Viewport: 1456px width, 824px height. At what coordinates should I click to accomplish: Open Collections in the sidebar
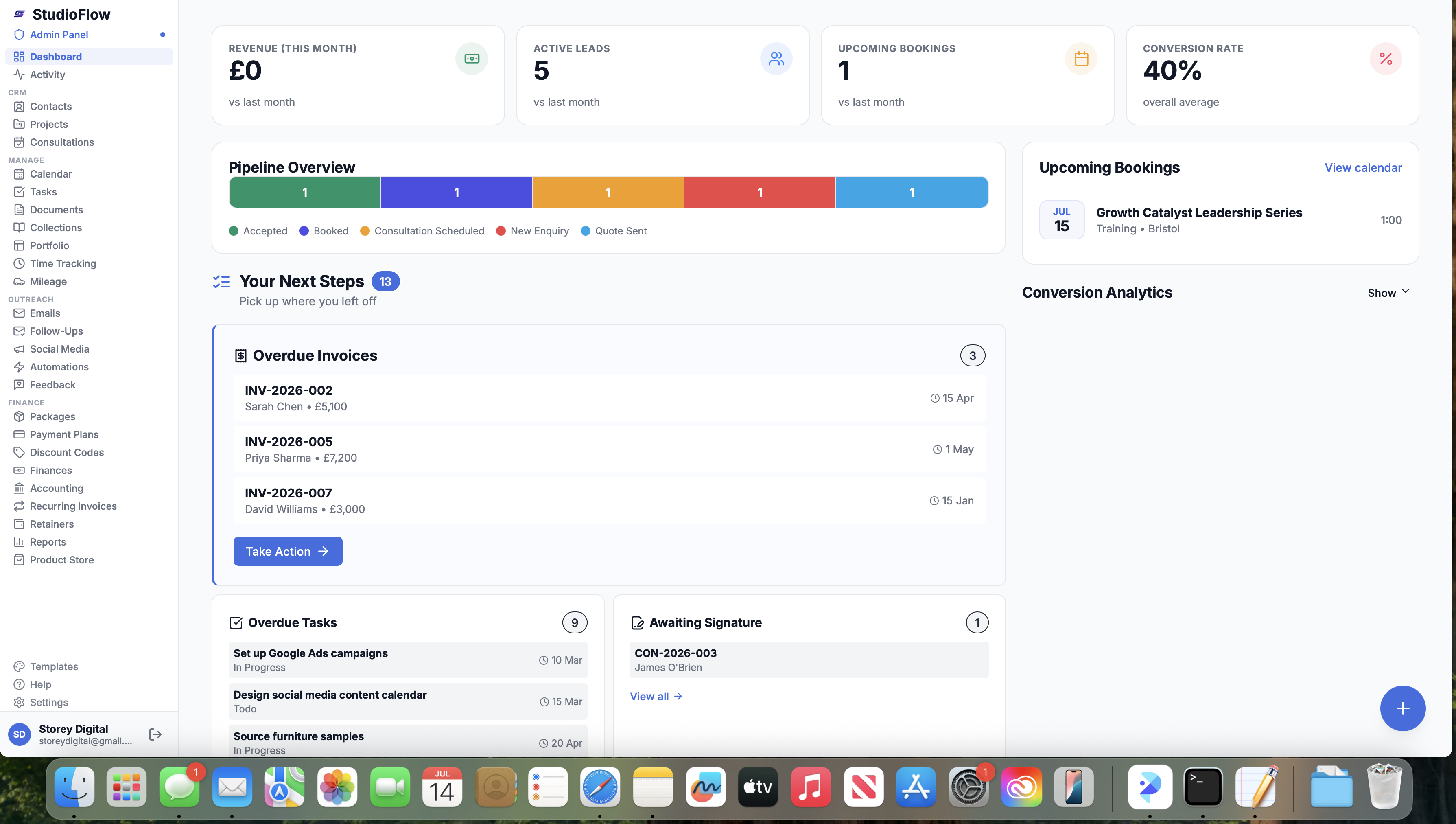coord(89,228)
